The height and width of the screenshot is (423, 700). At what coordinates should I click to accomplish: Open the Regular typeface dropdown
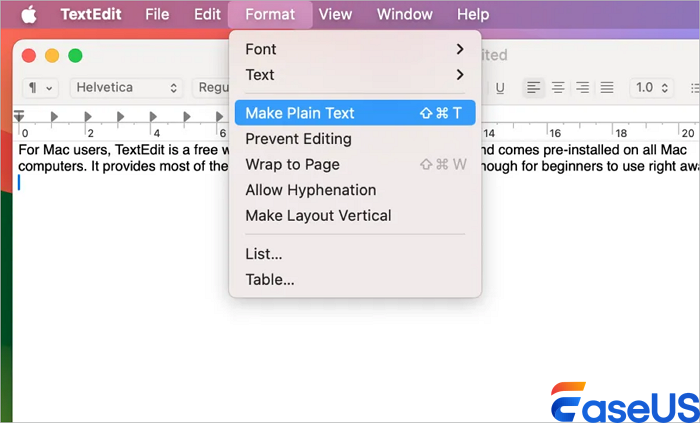tap(211, 87)
